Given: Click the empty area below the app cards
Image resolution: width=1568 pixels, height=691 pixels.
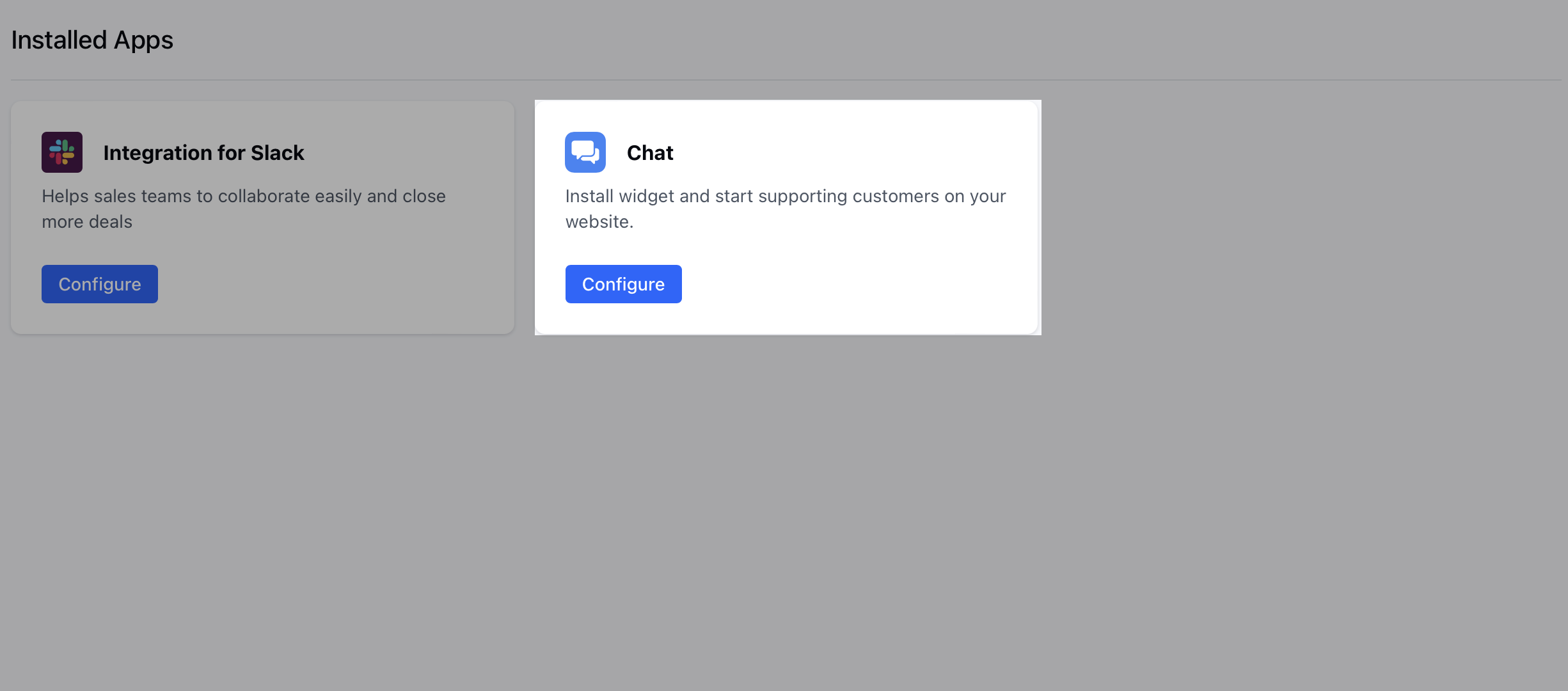Looking at the screenshot, I should pos(784,512).
